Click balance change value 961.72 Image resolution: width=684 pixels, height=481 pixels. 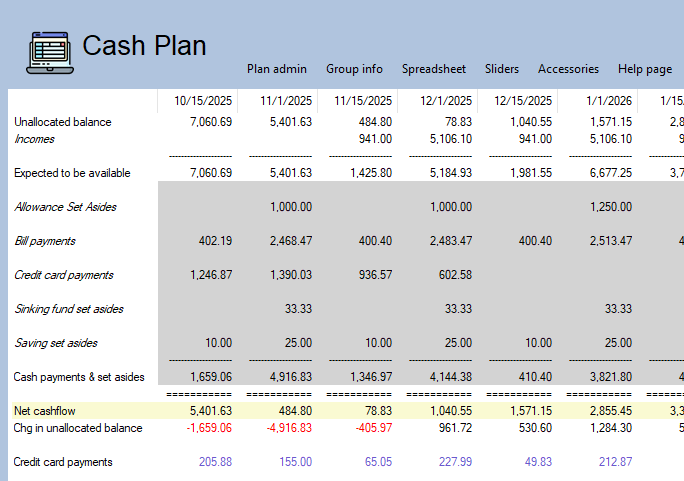(455, 428)
